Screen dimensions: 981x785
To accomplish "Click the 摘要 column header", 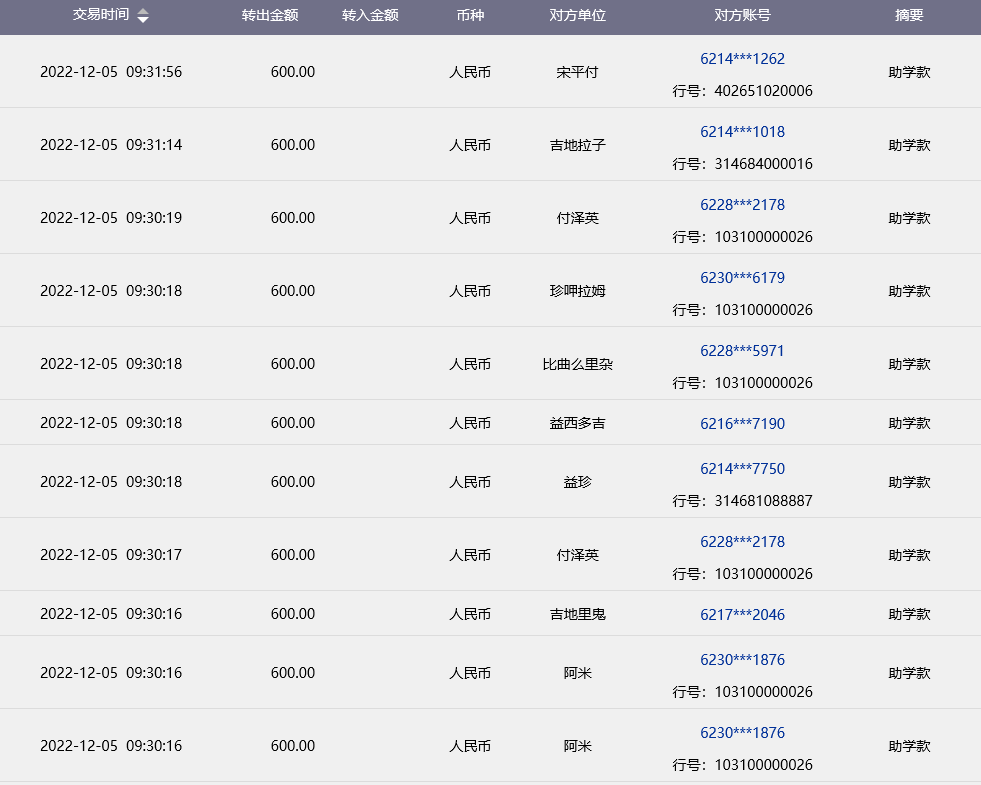I will 909,16.
